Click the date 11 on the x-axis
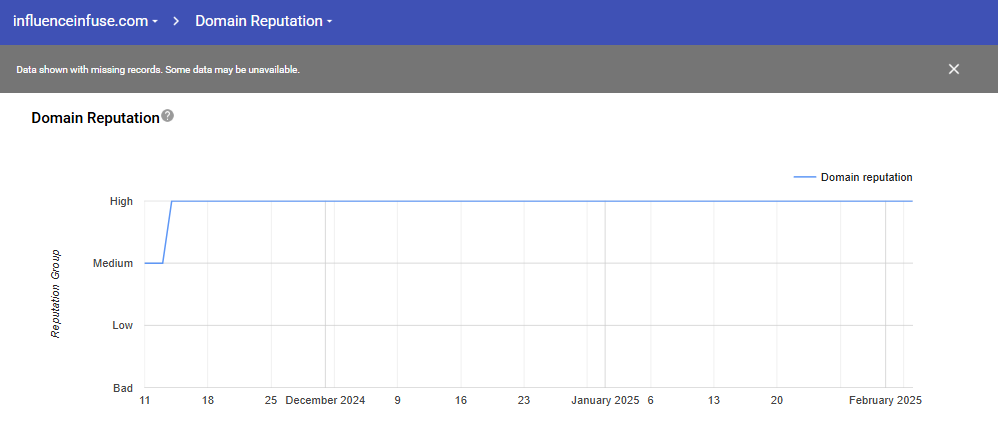Viewport: 998px width, 437px height. pos(145,400)
